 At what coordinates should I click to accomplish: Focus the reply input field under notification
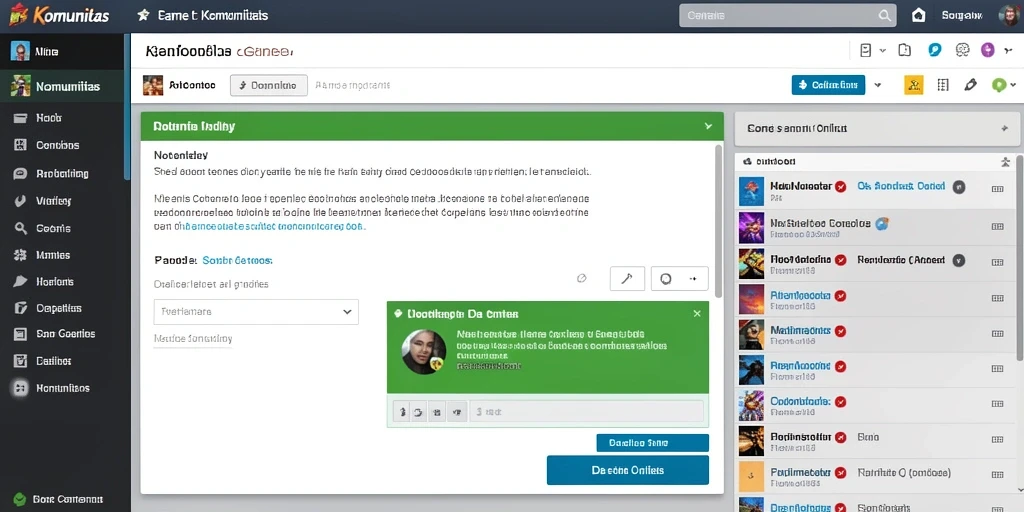click(x=586, y=411)
